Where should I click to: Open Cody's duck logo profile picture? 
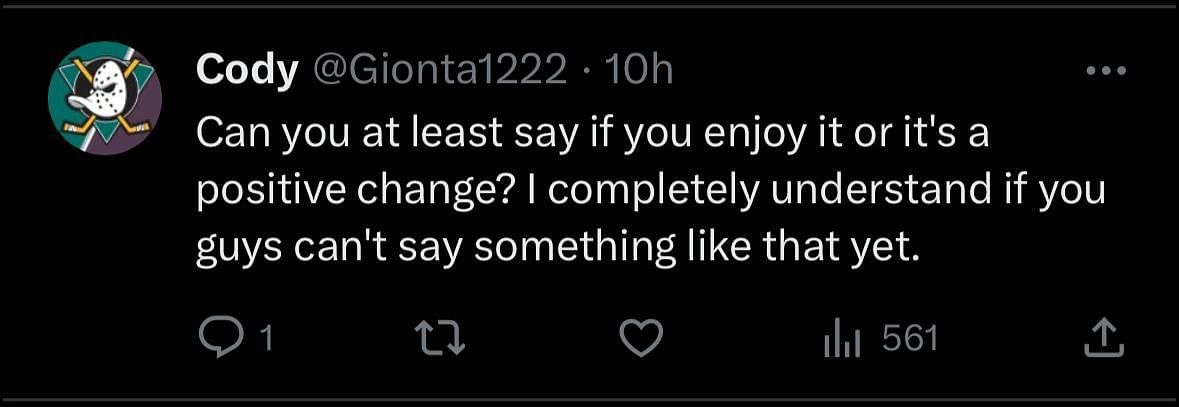(105, 98)
